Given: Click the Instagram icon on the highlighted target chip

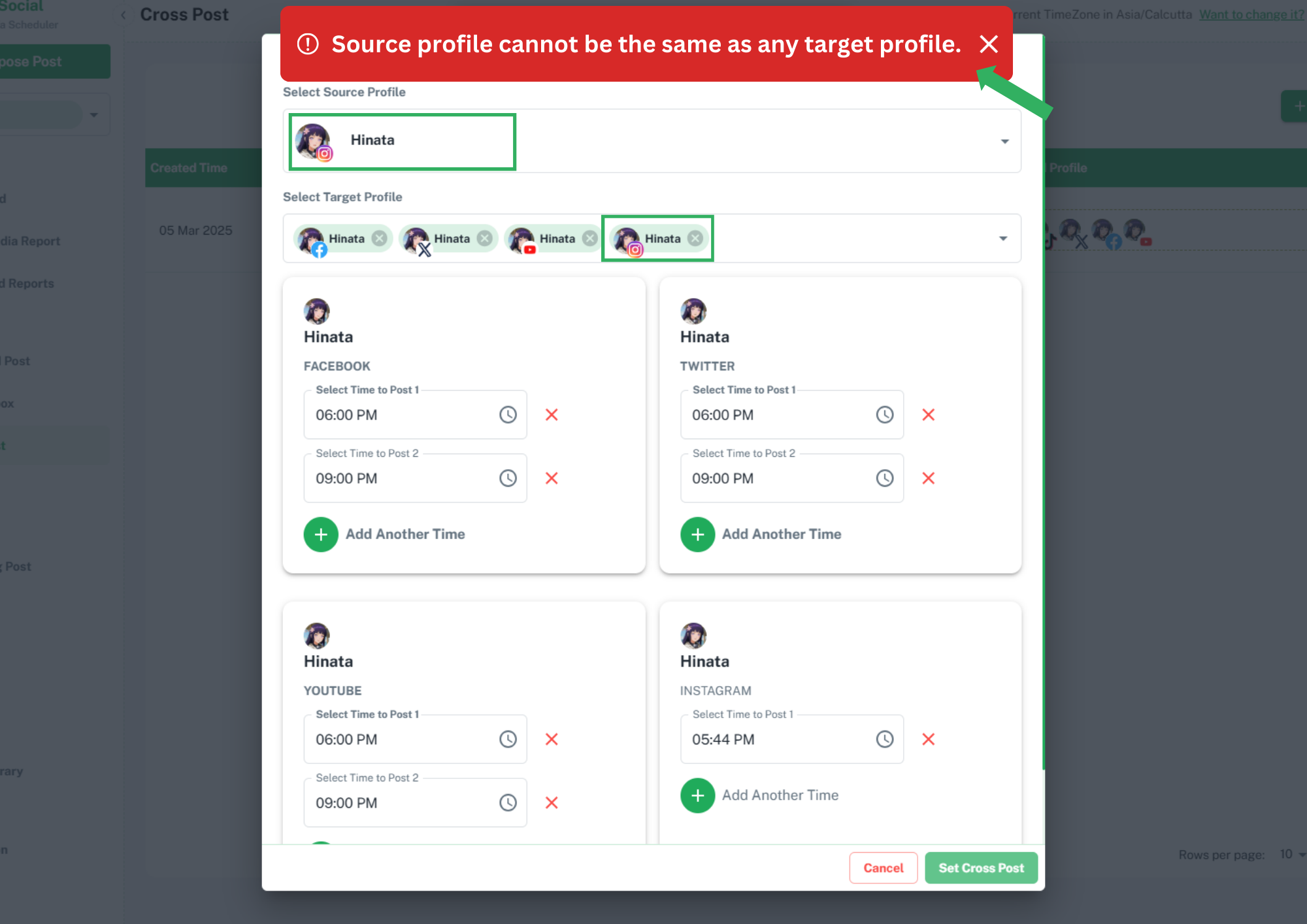Looking at the screenshot, I should point(635,249).
